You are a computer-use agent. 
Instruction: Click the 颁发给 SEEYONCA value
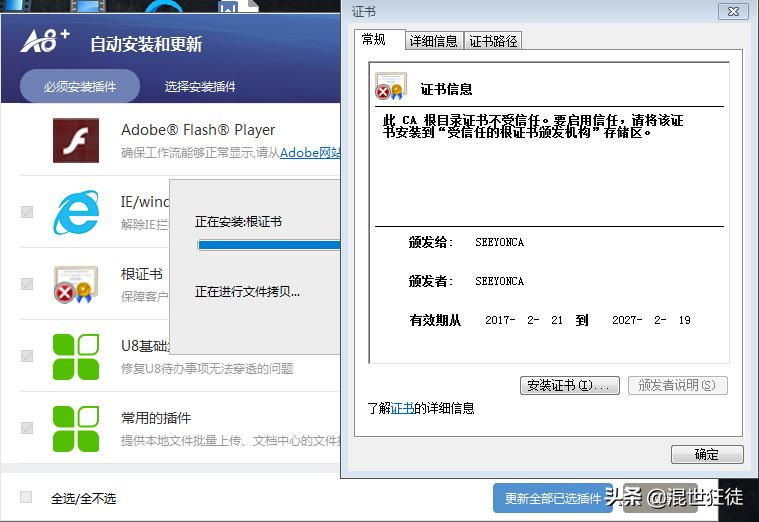tap(500, 242)
